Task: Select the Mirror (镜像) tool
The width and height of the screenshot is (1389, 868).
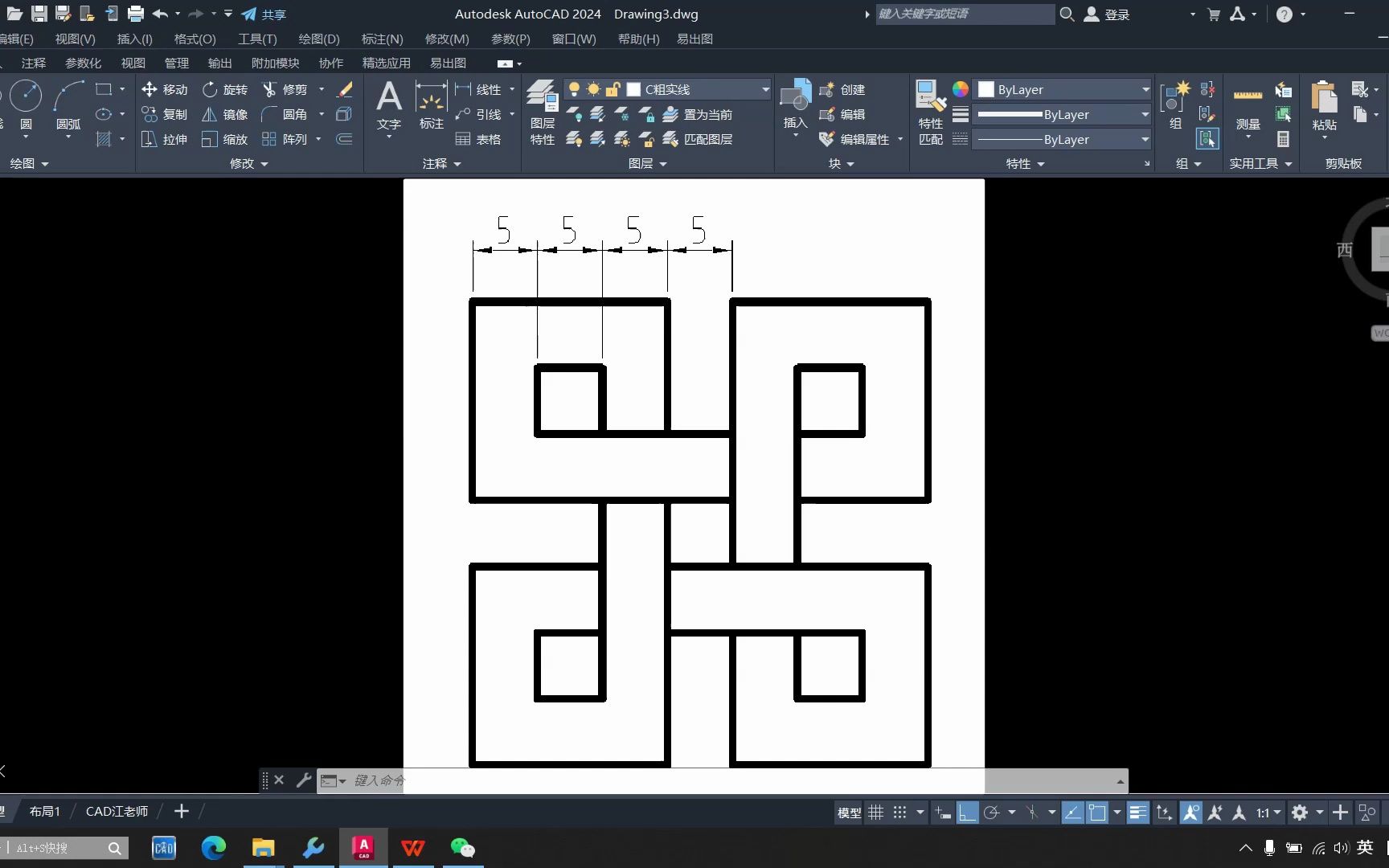Action: [225, 114]
